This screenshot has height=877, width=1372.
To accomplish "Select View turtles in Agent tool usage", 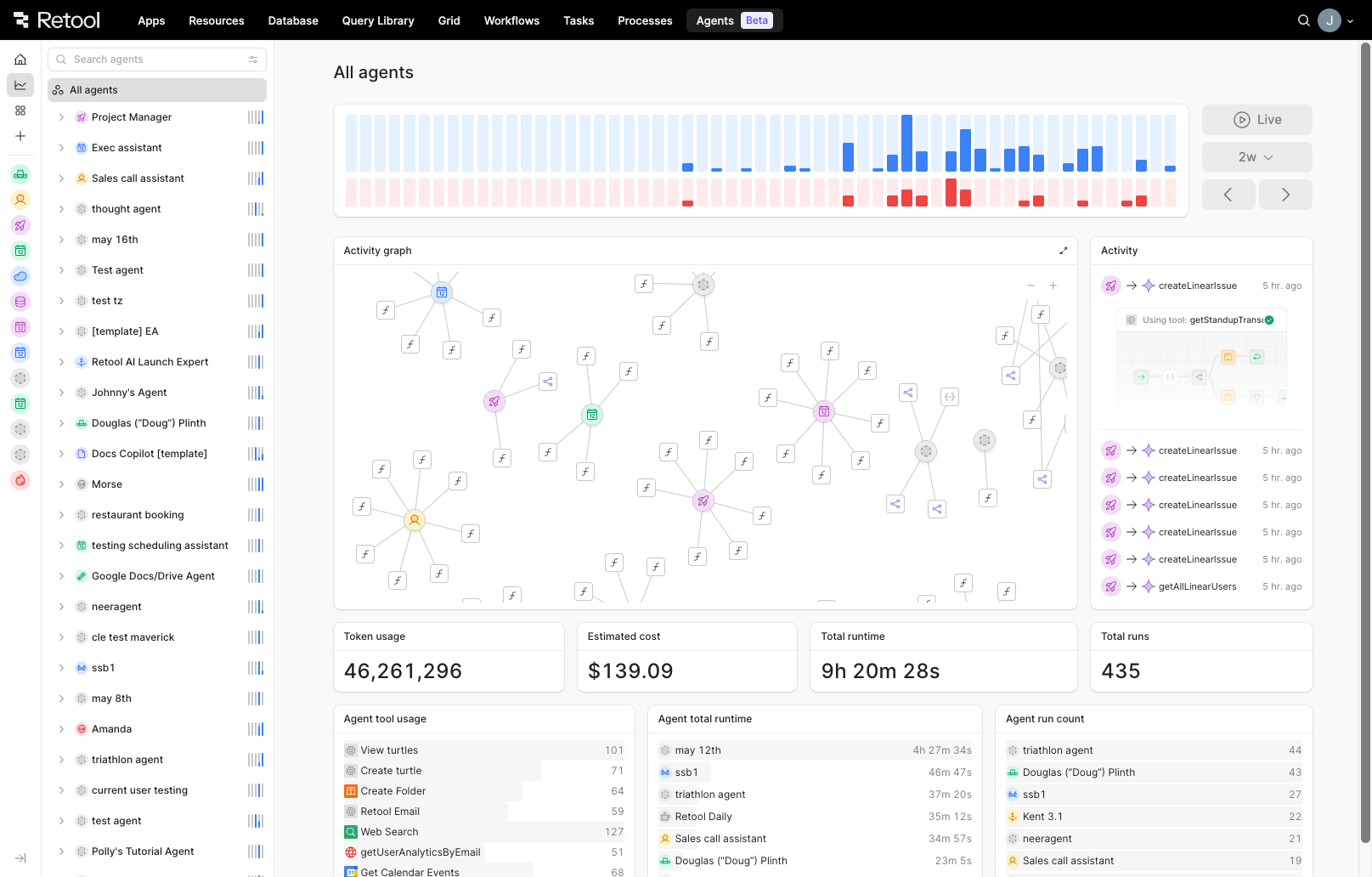I will (x=483, y=750).
